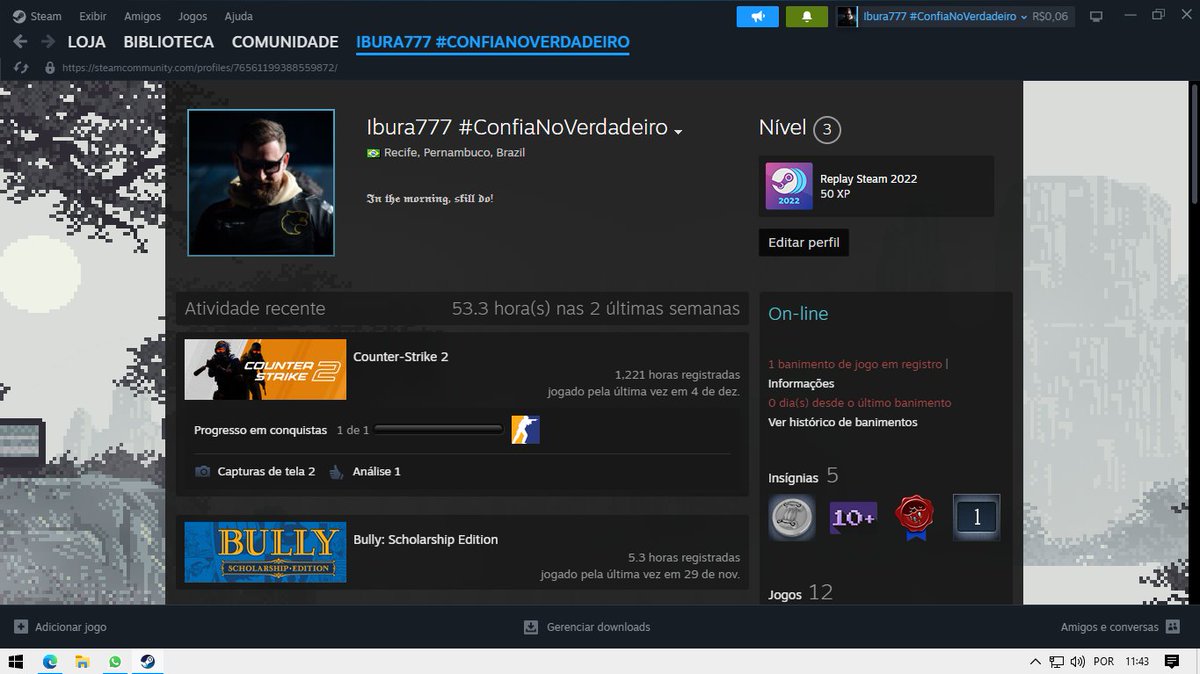The width and height of the screenshot is (1200, 674).
Task: View the Counter-Strike 2 achievement icon
Action: point(525,429)
